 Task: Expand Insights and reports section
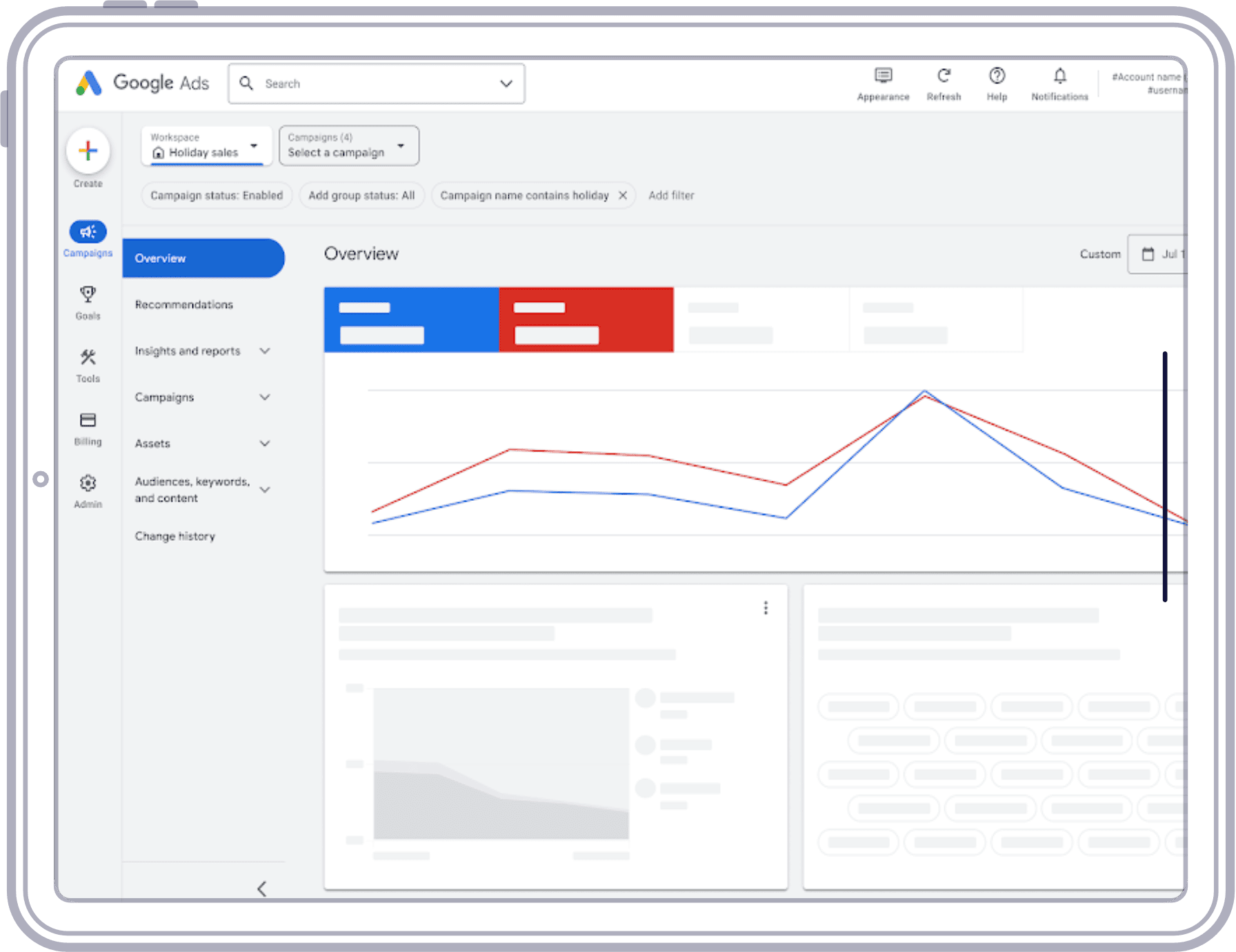coord(202,351)
